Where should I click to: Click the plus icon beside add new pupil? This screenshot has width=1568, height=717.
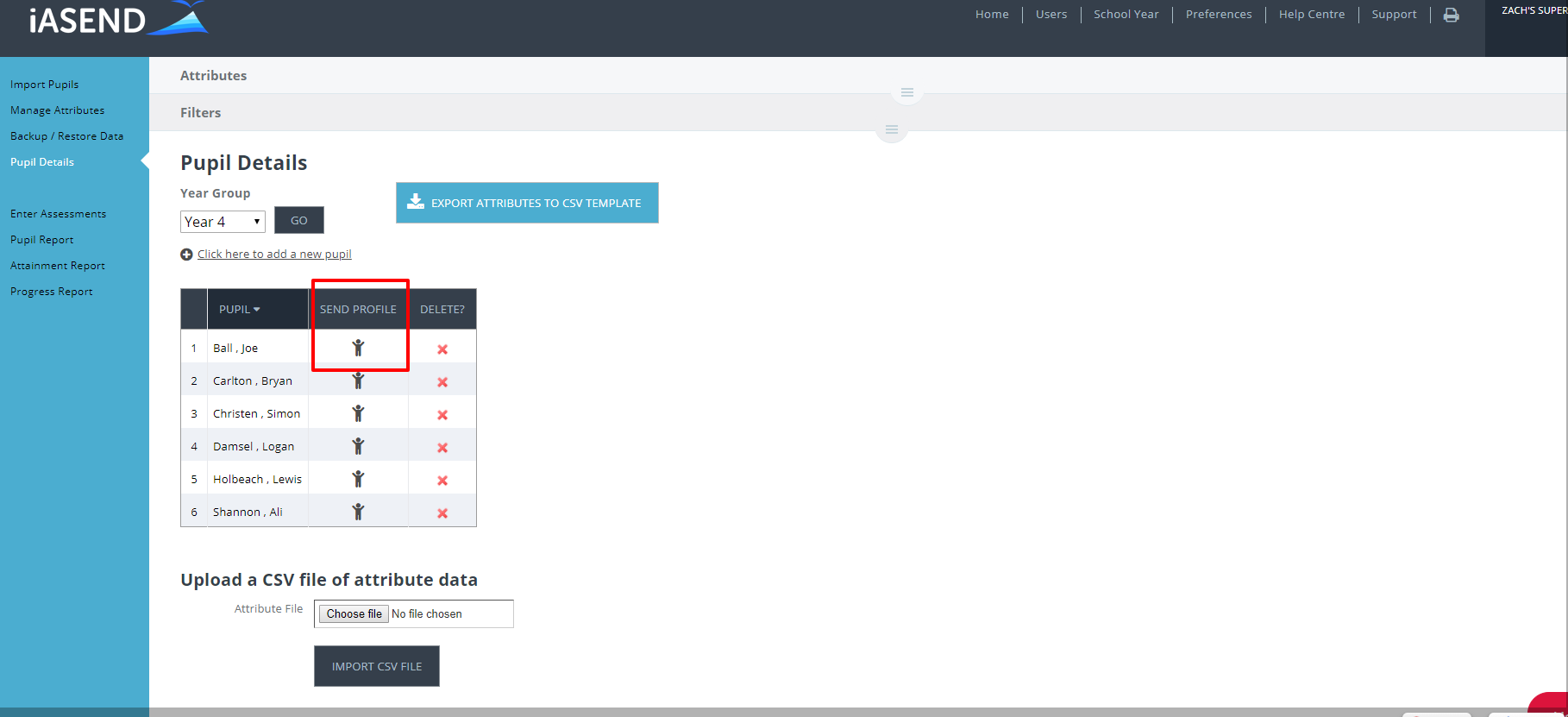tap(186, 255)
